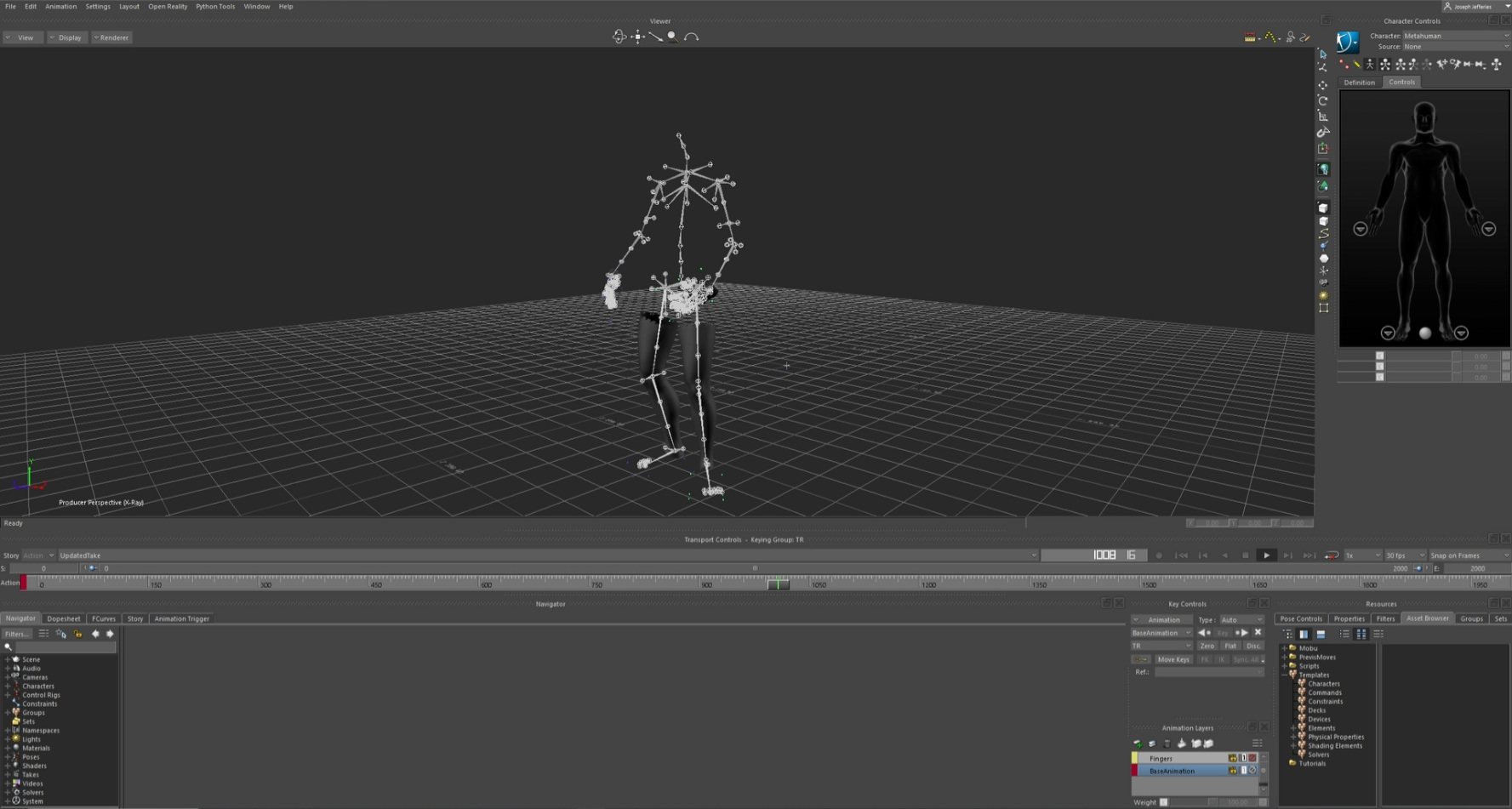Image resolution: width=1512 pixels, height=809 pixels.
Task: Collapse the Templates node in Asset Browser
Action: pyautogui.click(x=1285, y=675)
